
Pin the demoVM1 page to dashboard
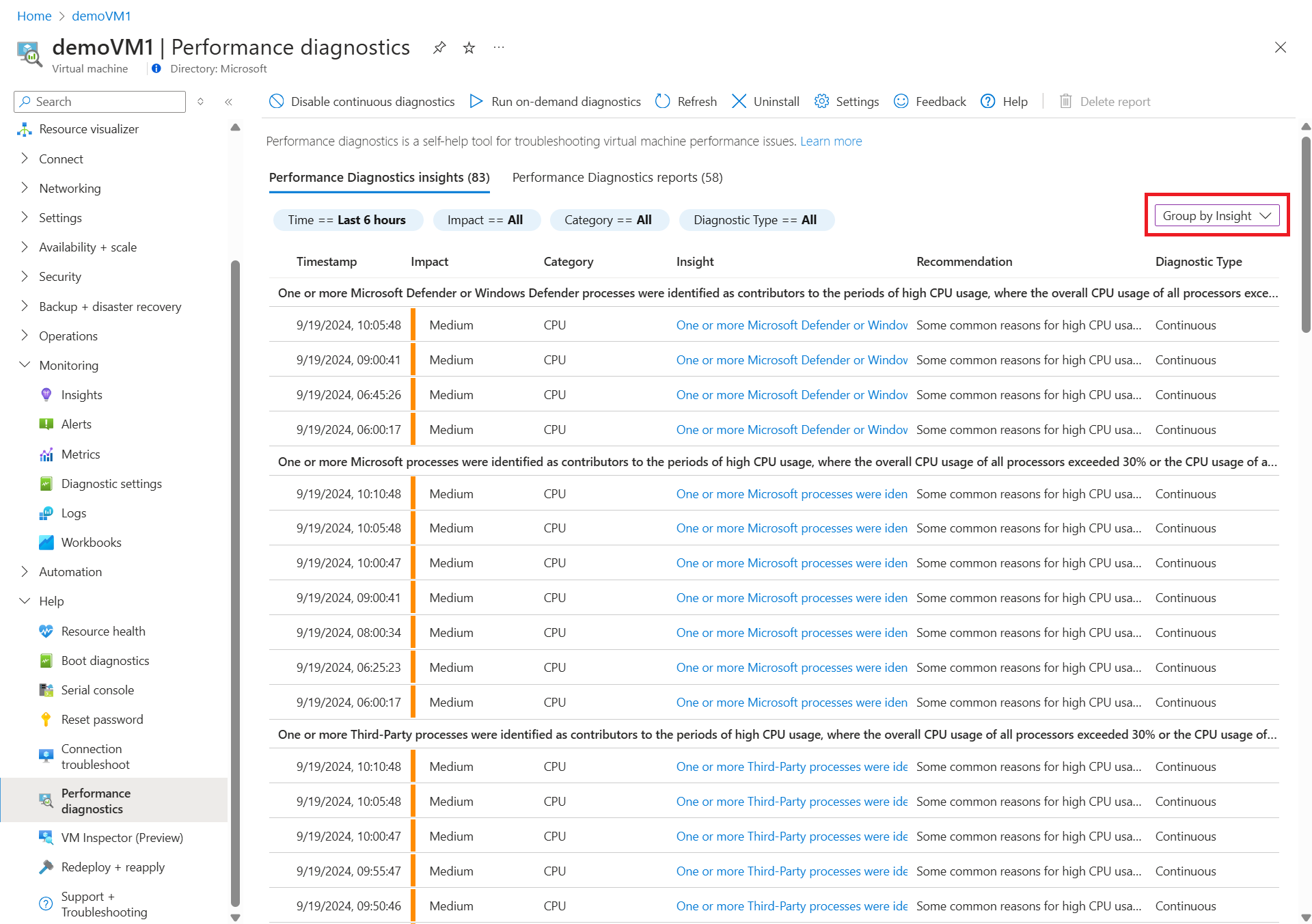pos(439,47)
